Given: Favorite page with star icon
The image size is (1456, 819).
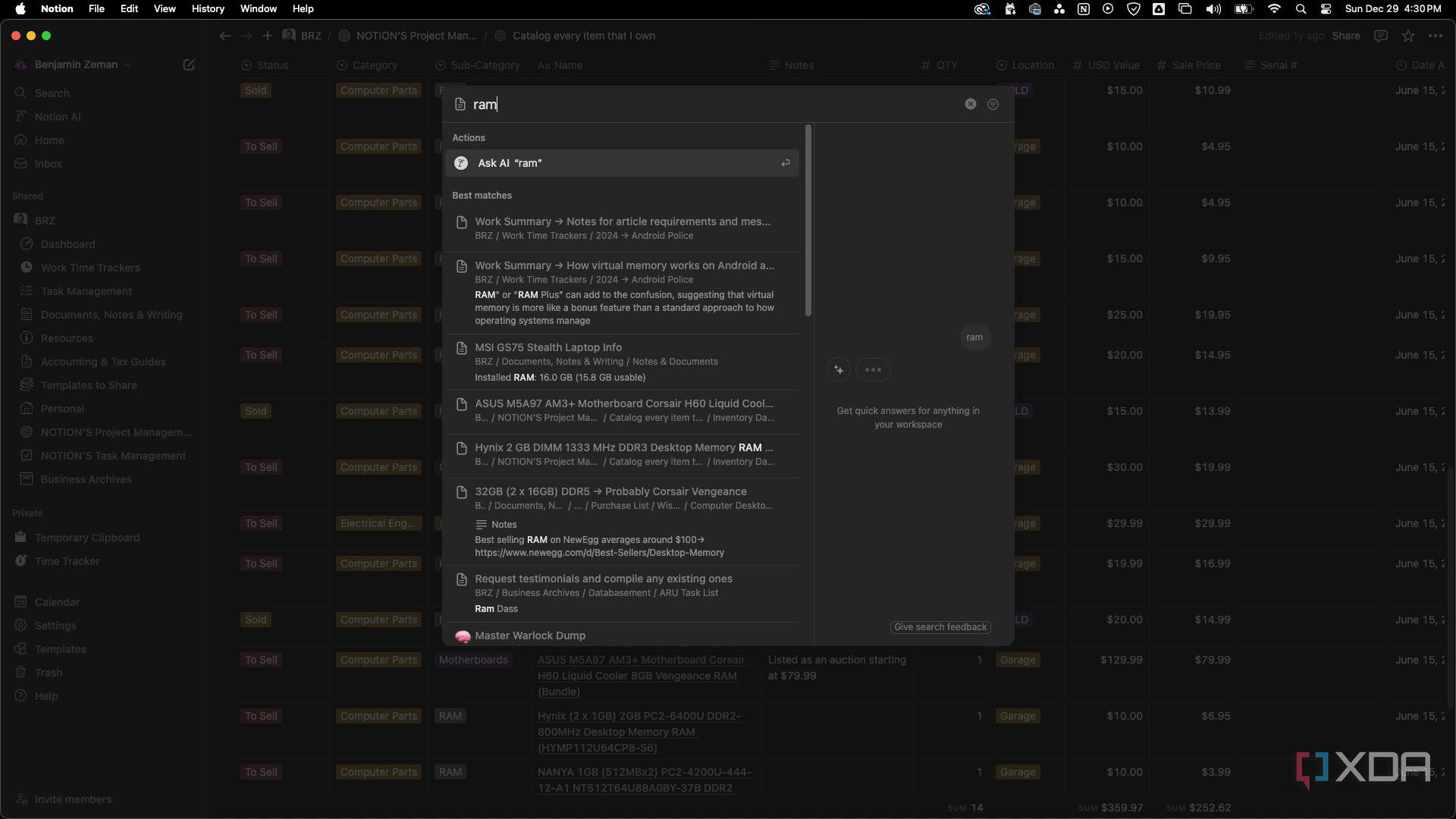Looking at the screenshot, I should (1408, 36).
